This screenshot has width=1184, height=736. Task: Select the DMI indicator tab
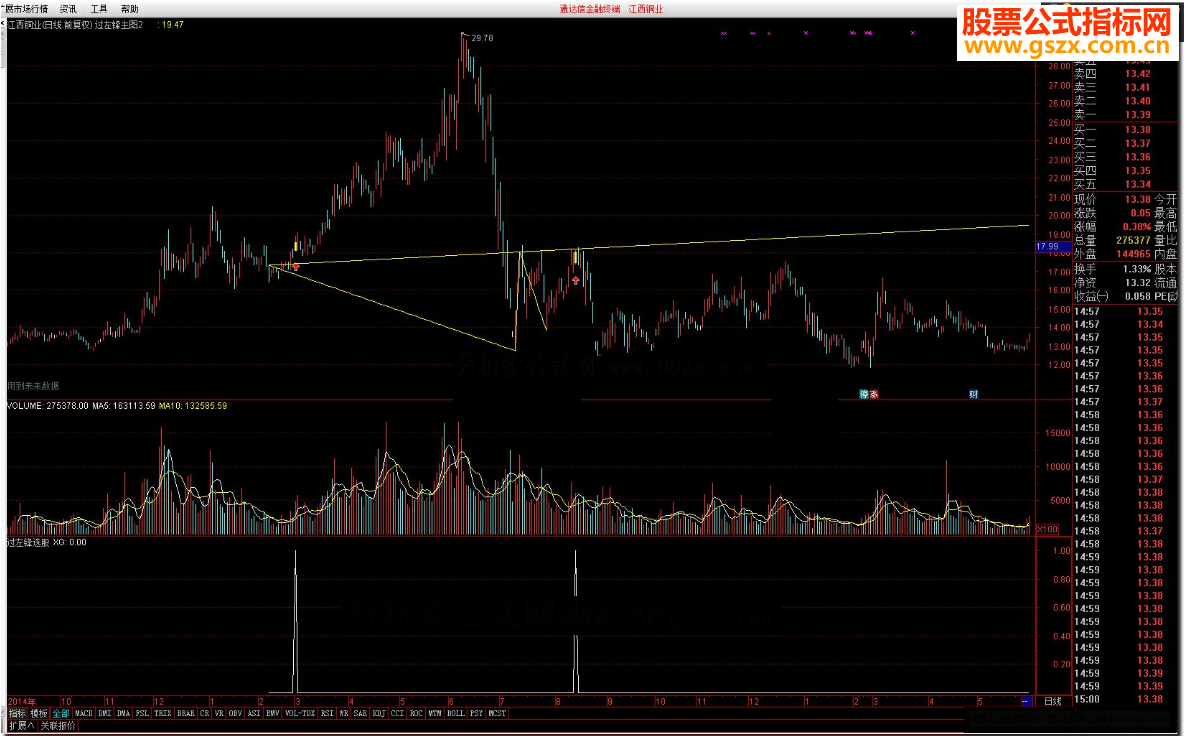(x=105, y=713)
